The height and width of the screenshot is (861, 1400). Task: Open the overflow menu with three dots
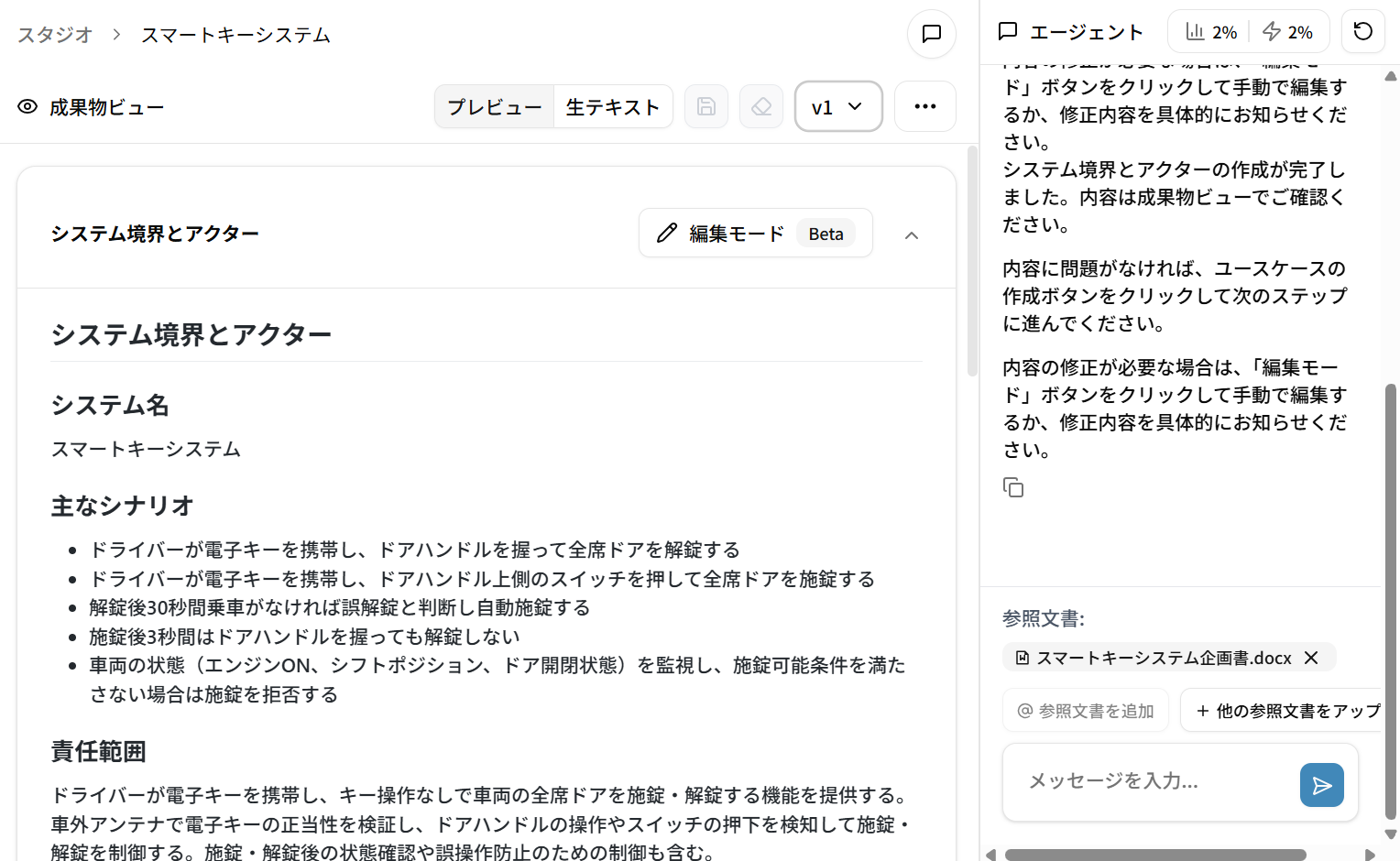pos(924,106)
